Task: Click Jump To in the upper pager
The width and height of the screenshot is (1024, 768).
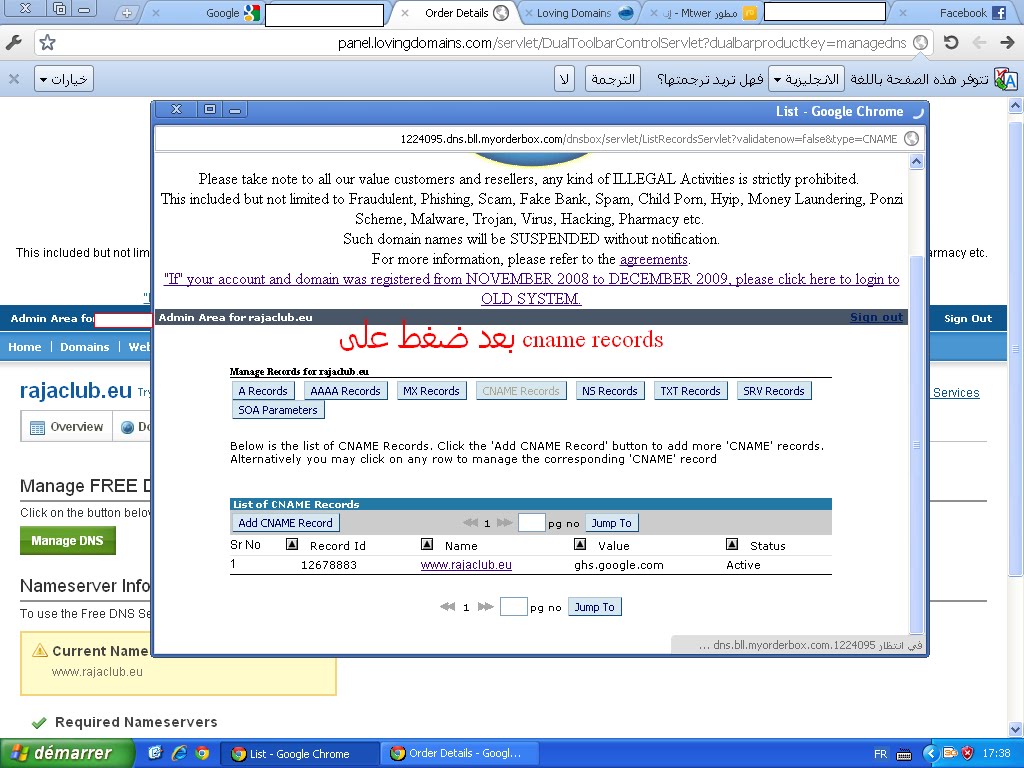Action: [611, 522]
